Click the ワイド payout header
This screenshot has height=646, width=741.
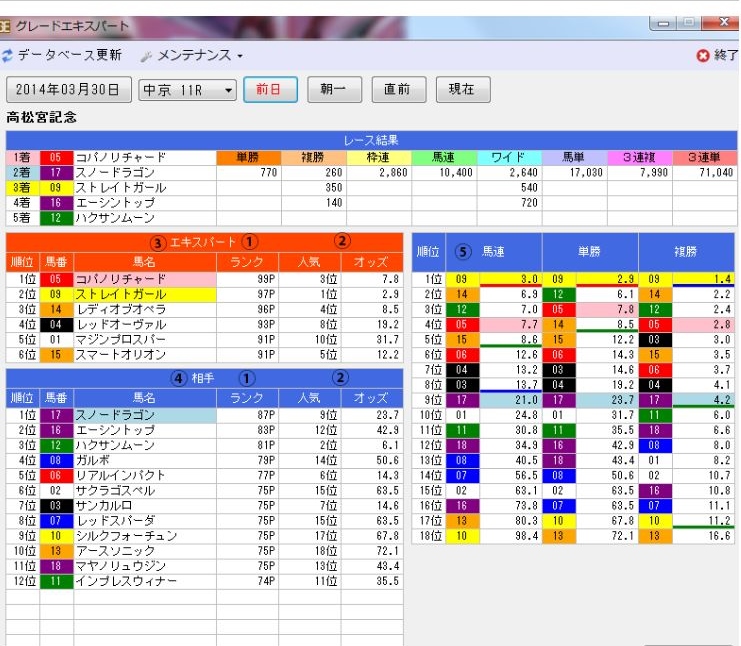(509, 157)
